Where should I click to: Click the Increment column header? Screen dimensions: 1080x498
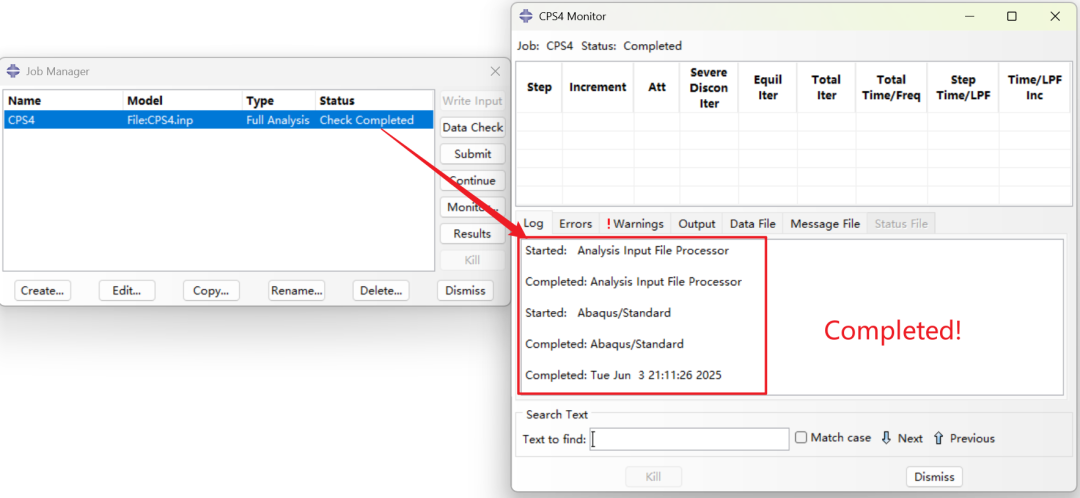597,87
